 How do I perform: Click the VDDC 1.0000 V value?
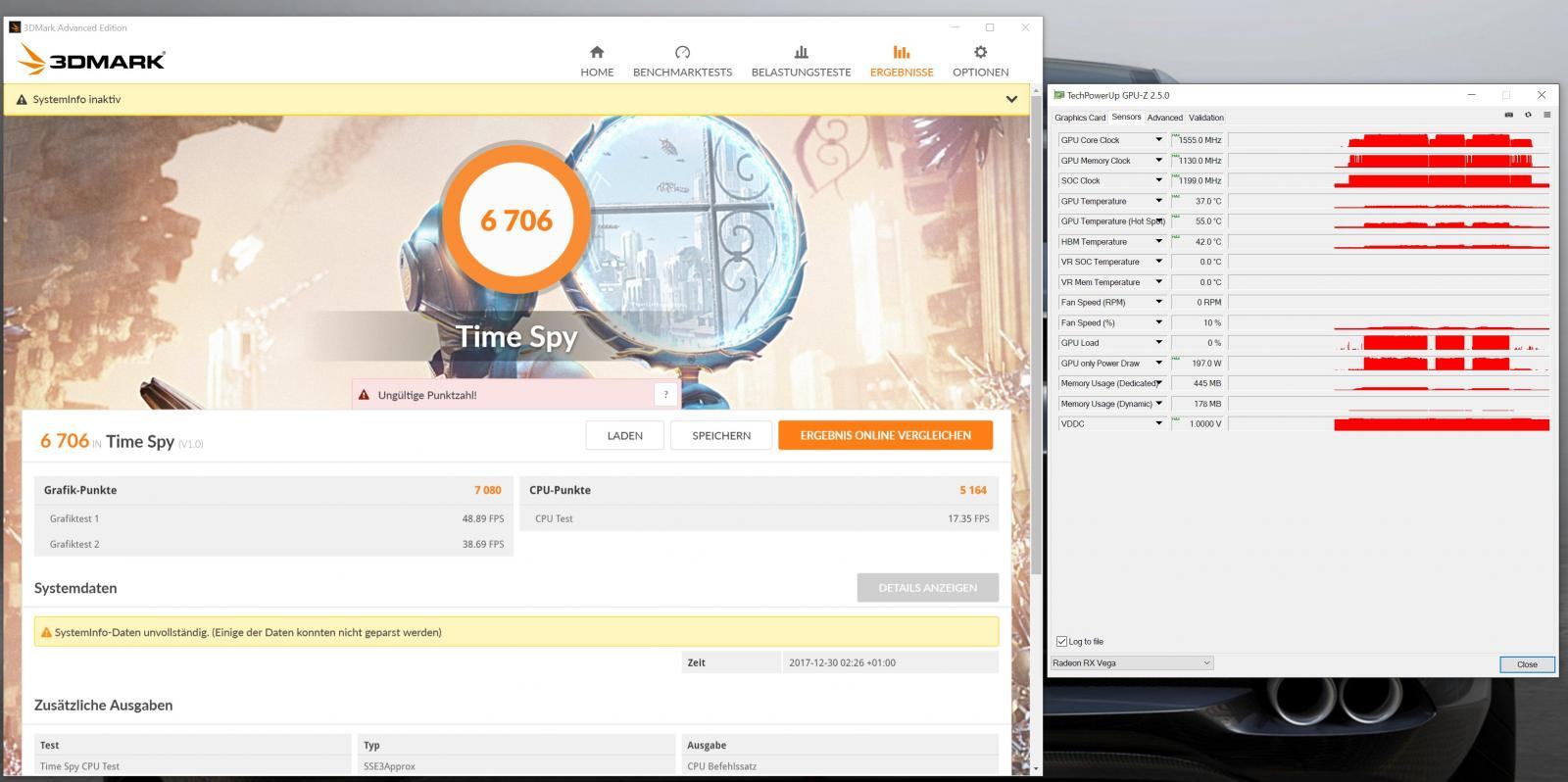coord(1197,424)
